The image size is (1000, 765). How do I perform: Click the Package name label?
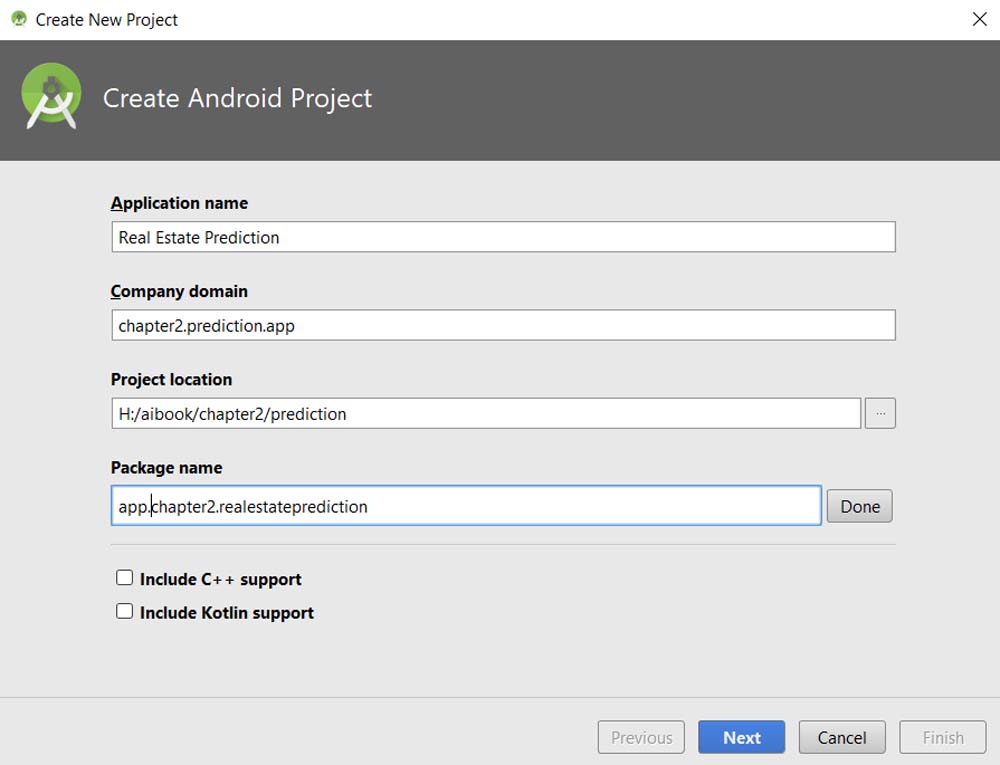[166, 467]
